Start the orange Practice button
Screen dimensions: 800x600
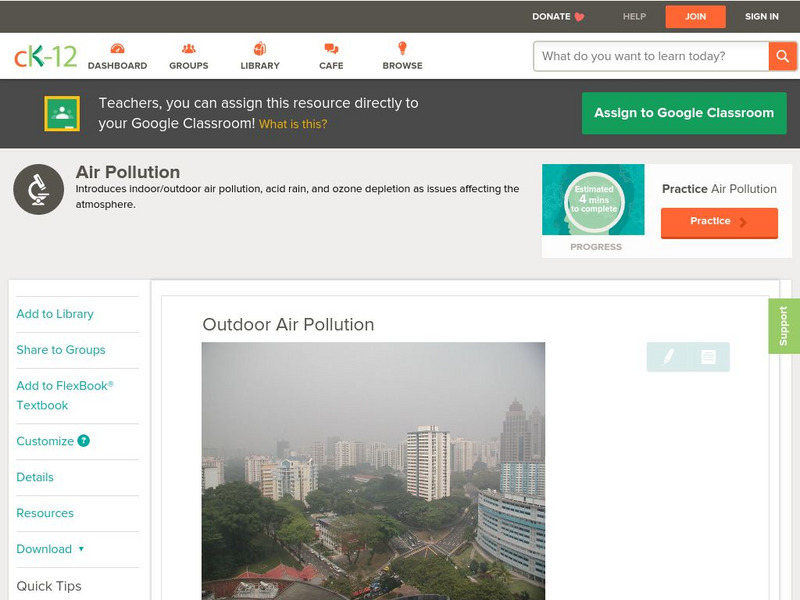point(718,222)
